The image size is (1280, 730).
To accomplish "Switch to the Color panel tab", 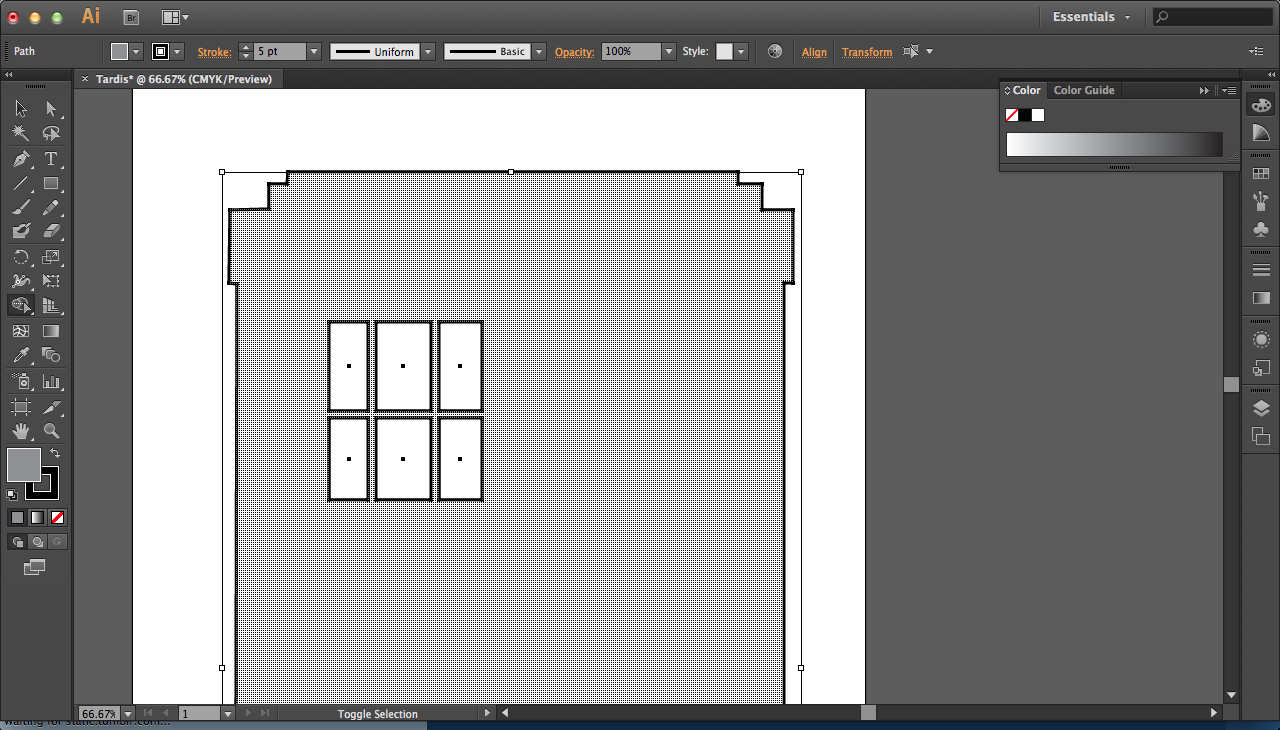I will [x=1024, y=90].
